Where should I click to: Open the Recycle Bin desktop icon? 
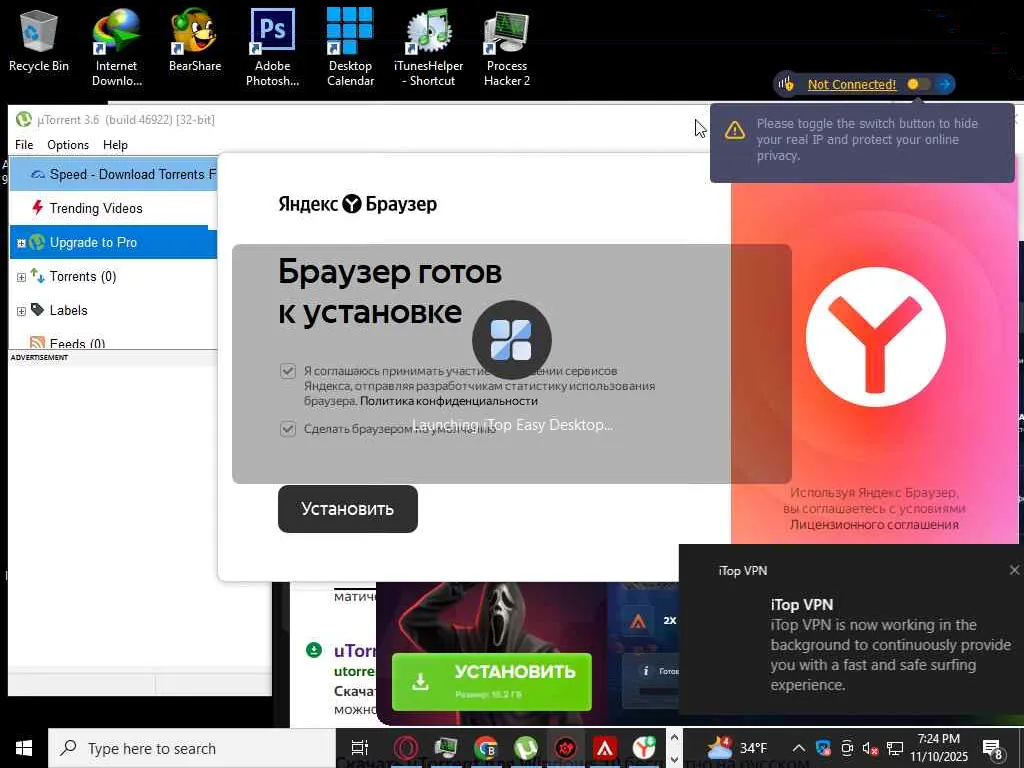[x=39, y=40]
